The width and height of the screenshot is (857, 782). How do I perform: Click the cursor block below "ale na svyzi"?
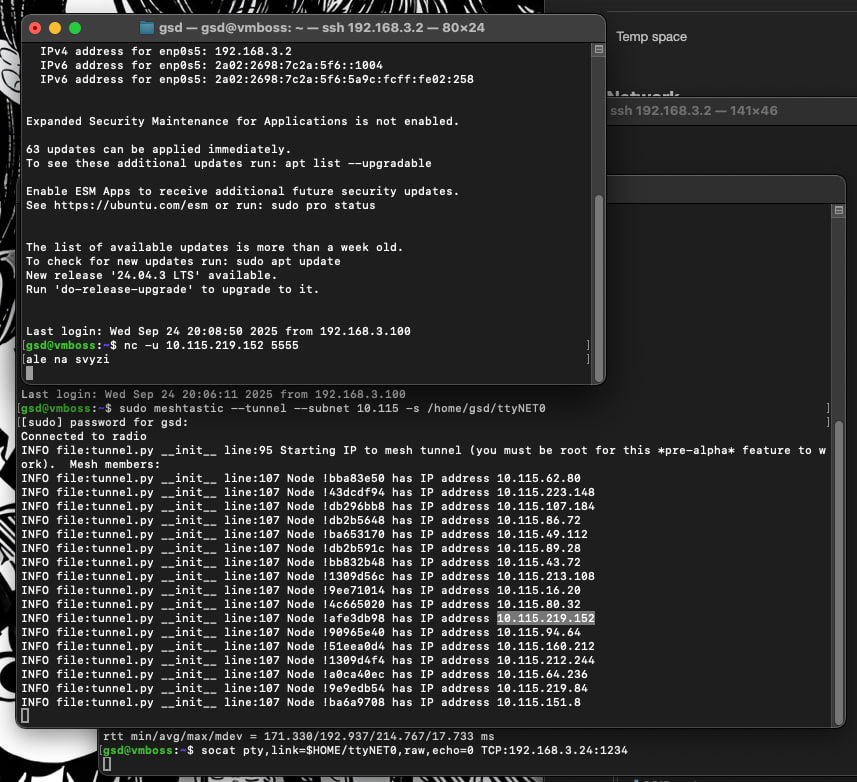coord(30,373)
